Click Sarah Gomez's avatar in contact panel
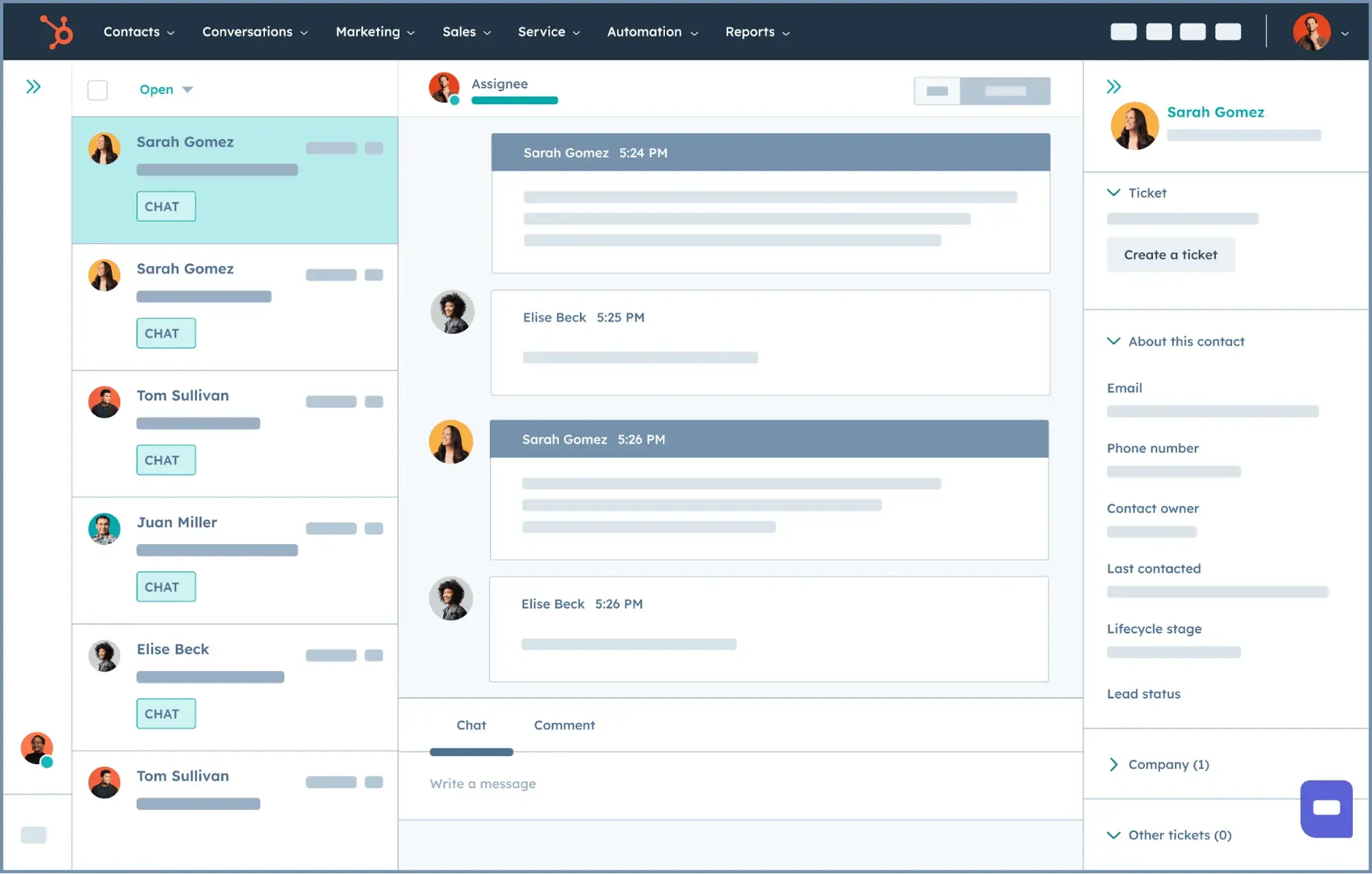The height and width of the screenshot is (874, 1372). click(1134, 126)
